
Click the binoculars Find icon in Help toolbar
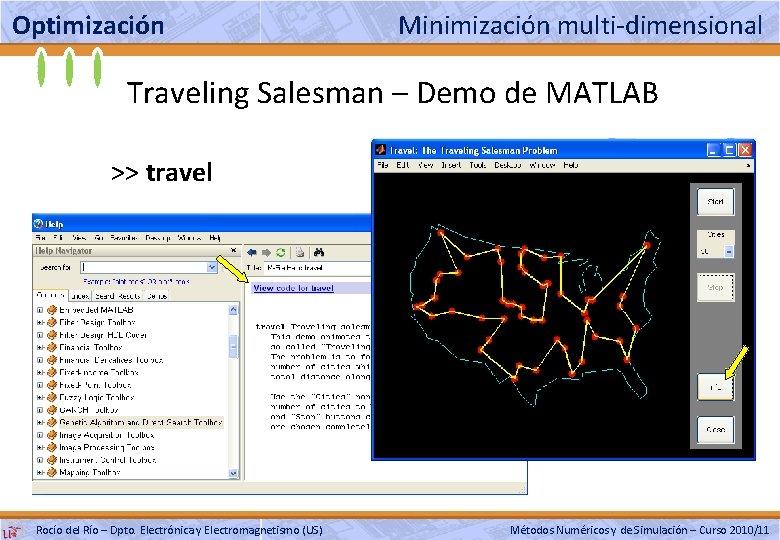319,252
